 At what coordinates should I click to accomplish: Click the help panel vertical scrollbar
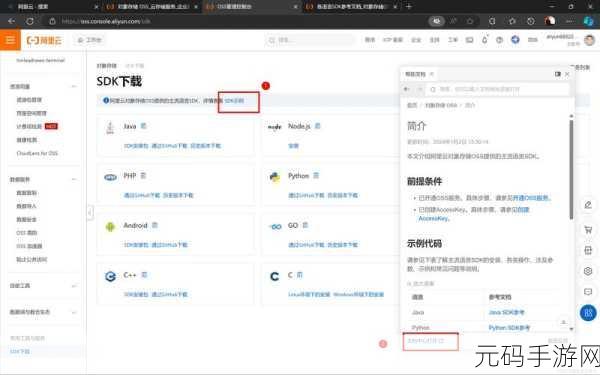[571, 170]
